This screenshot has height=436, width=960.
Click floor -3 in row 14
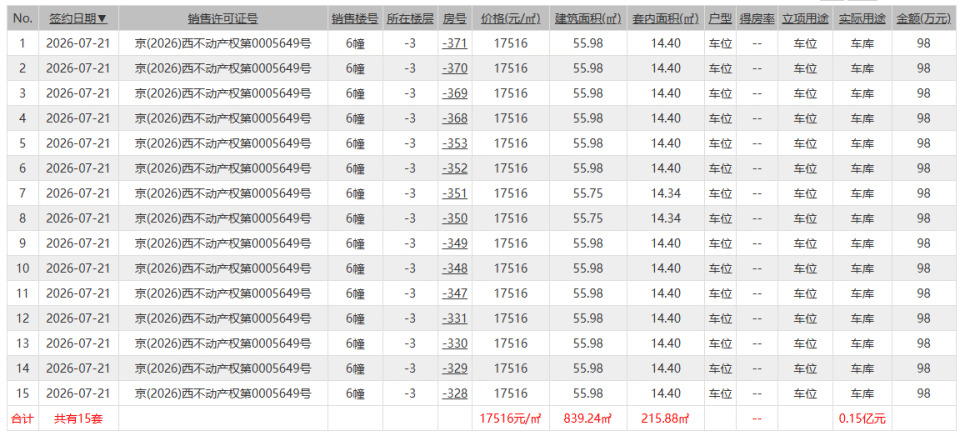pyautogui.click(x=410, y=368)
